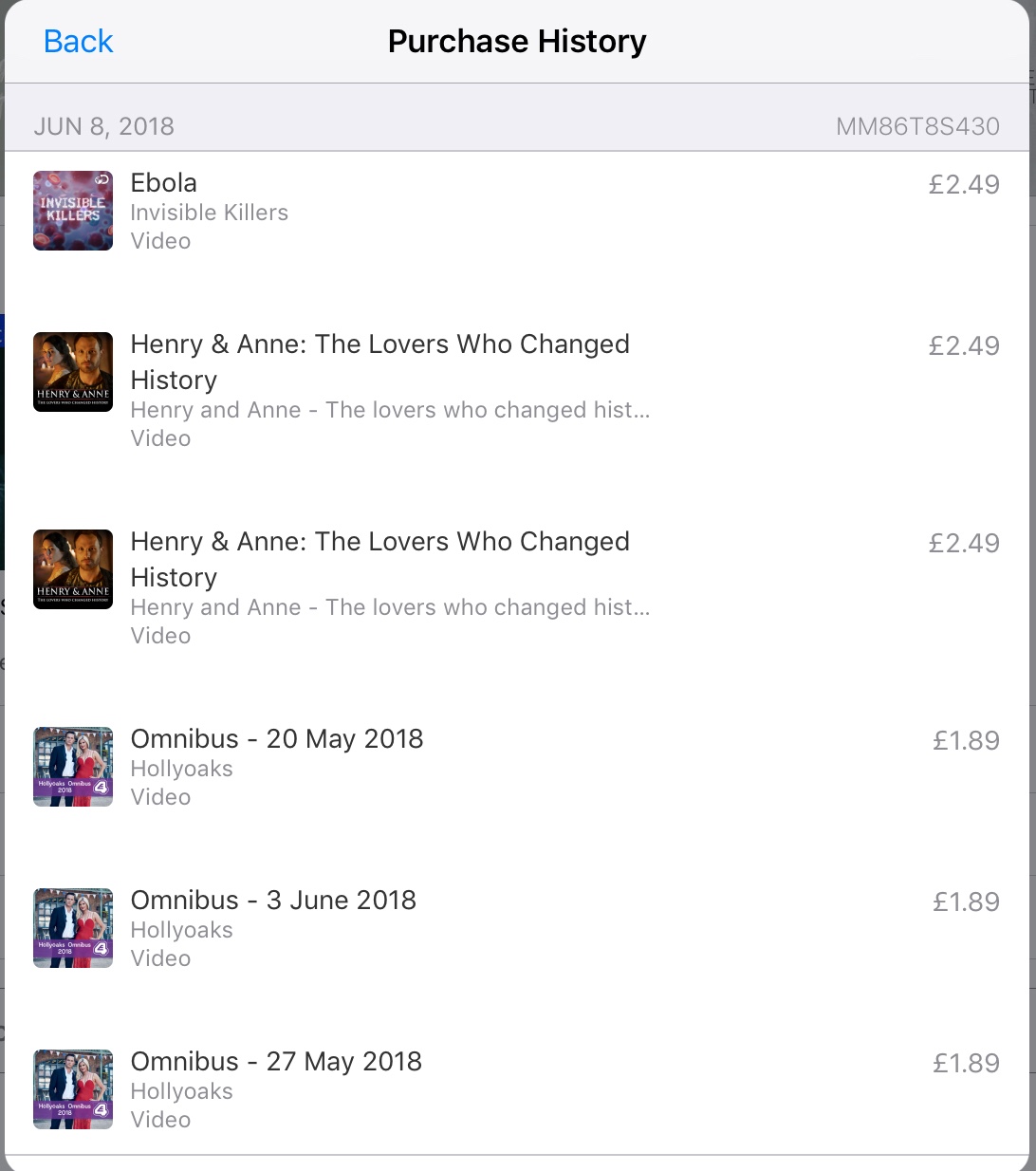Tap the Invisible Killers subtitle text
Viewport: 1036px width, 1171px height.
pyautogui.click(x=209, y=213)
